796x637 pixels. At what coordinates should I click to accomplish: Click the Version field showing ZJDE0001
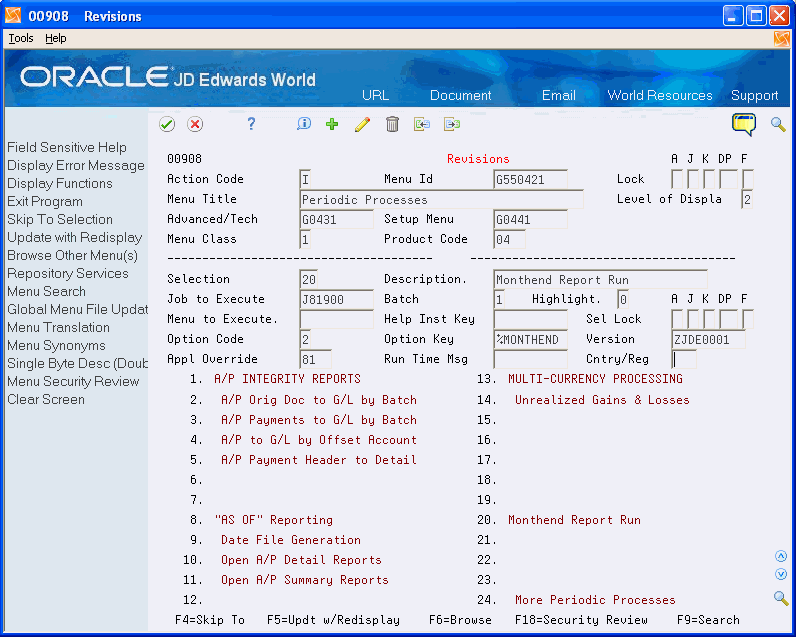[x=708, y=339]
